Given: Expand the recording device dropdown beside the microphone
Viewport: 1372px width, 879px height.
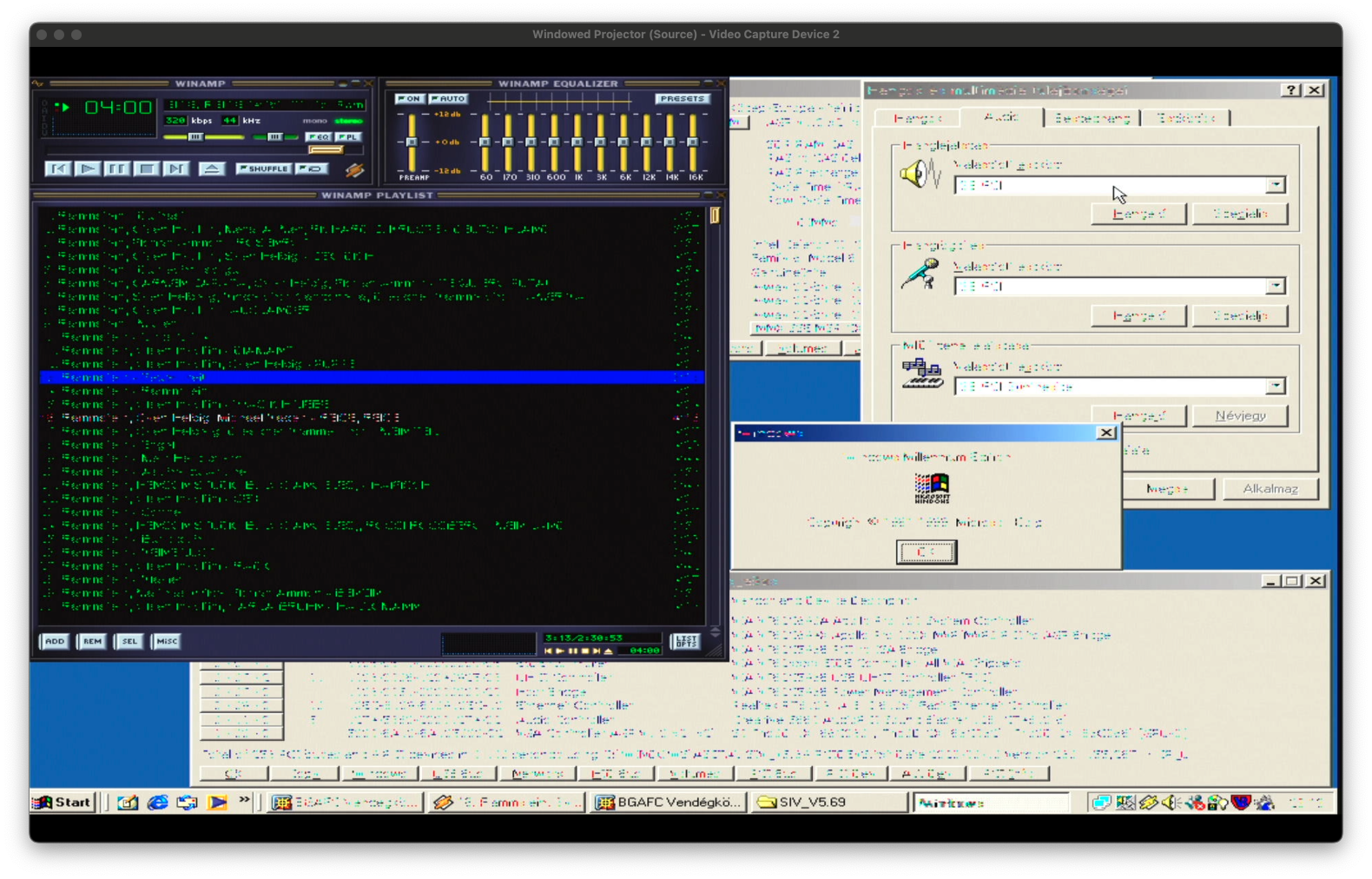Looking at the screenshot, I should click(1275, 286).
